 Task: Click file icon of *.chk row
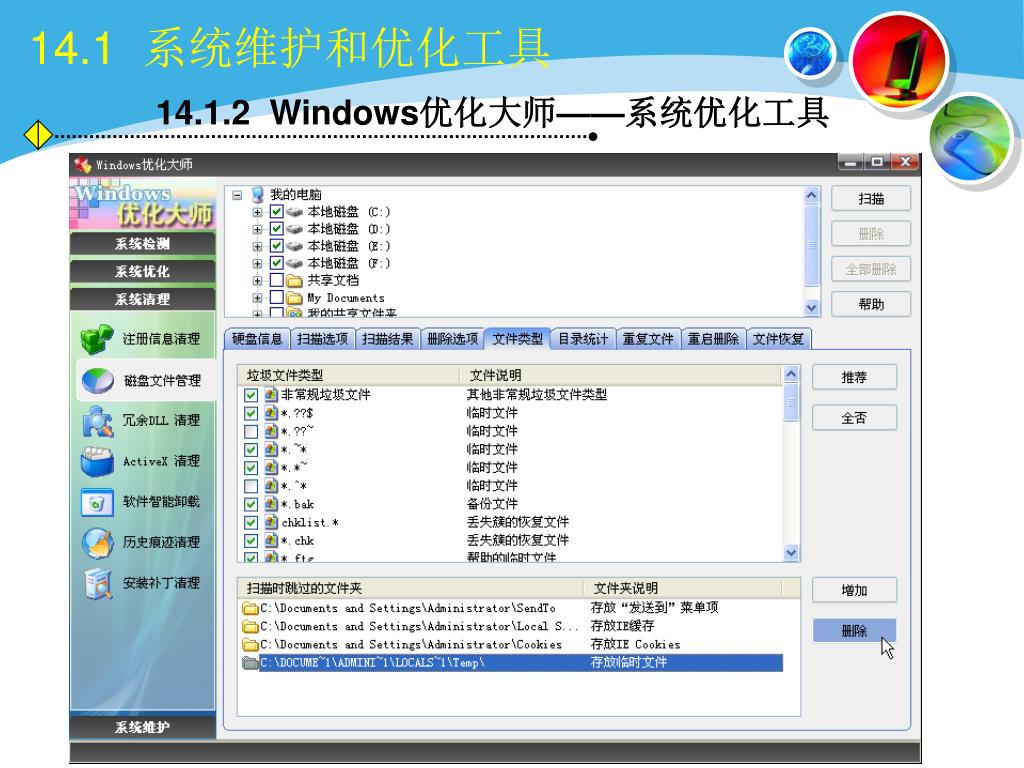(x=271, y=540)
